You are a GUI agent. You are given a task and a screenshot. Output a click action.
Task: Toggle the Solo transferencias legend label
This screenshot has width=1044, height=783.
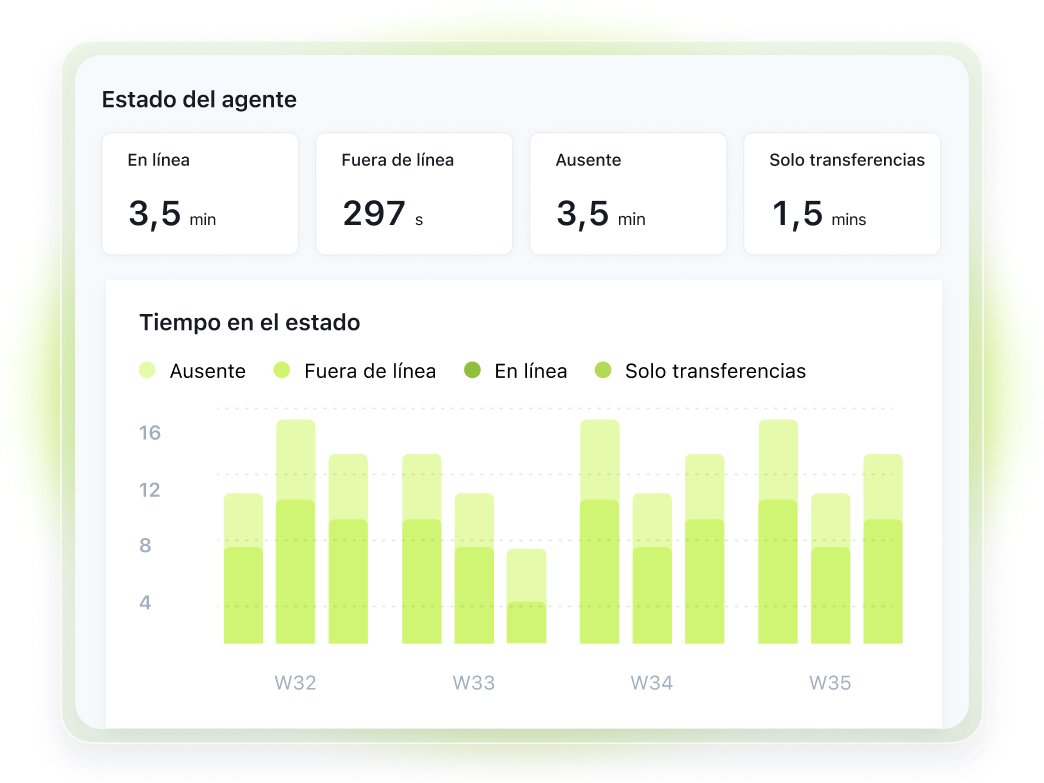point(715,371)
